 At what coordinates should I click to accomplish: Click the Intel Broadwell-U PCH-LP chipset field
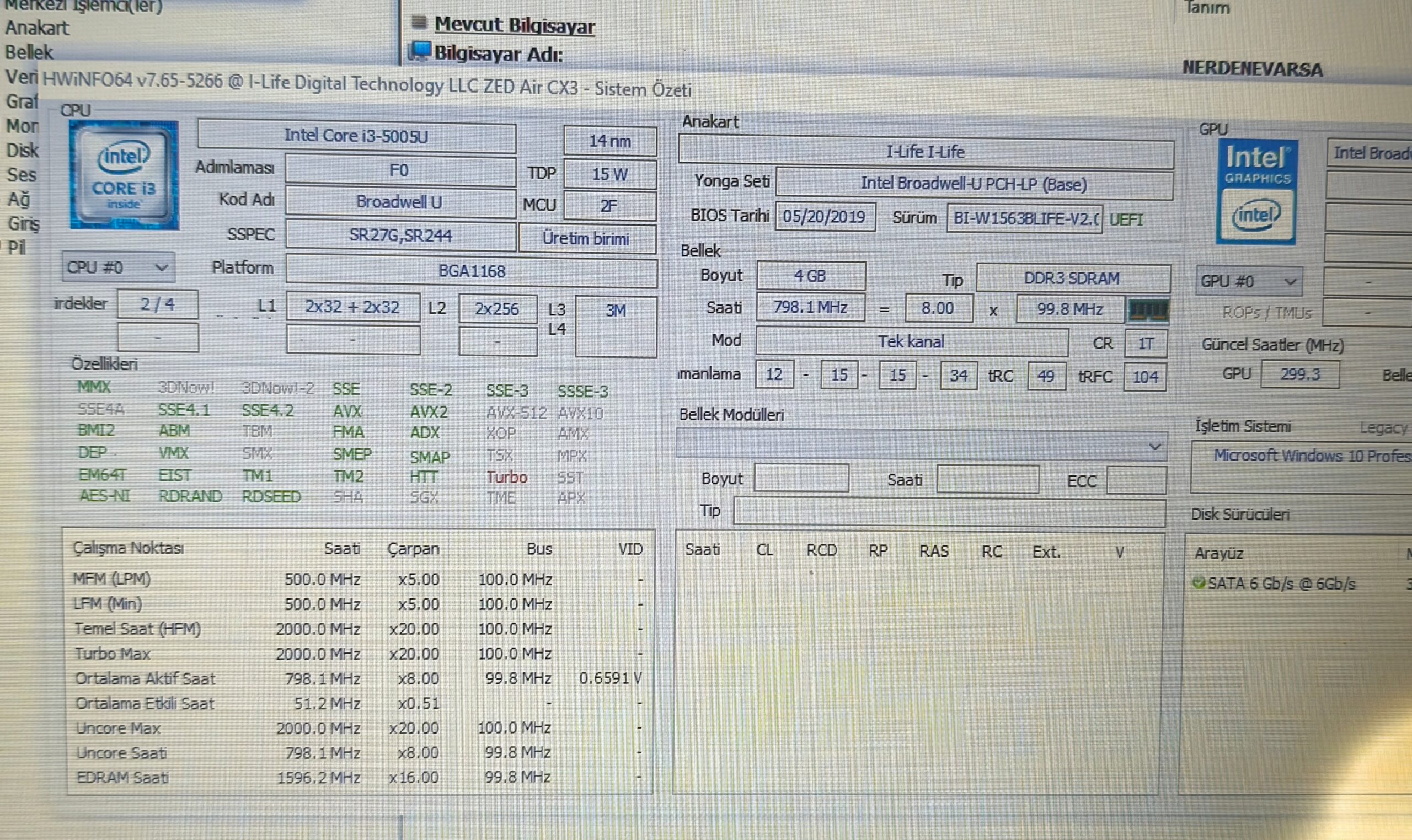[x=974, y=184]
